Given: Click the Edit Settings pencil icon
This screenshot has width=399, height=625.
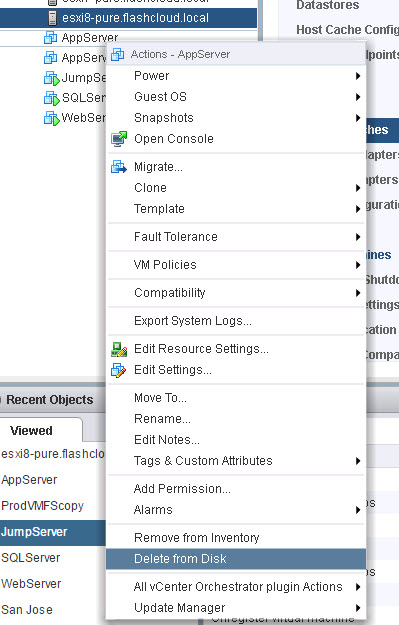Looking at the screenshot, I should click(x=118, y=370).
